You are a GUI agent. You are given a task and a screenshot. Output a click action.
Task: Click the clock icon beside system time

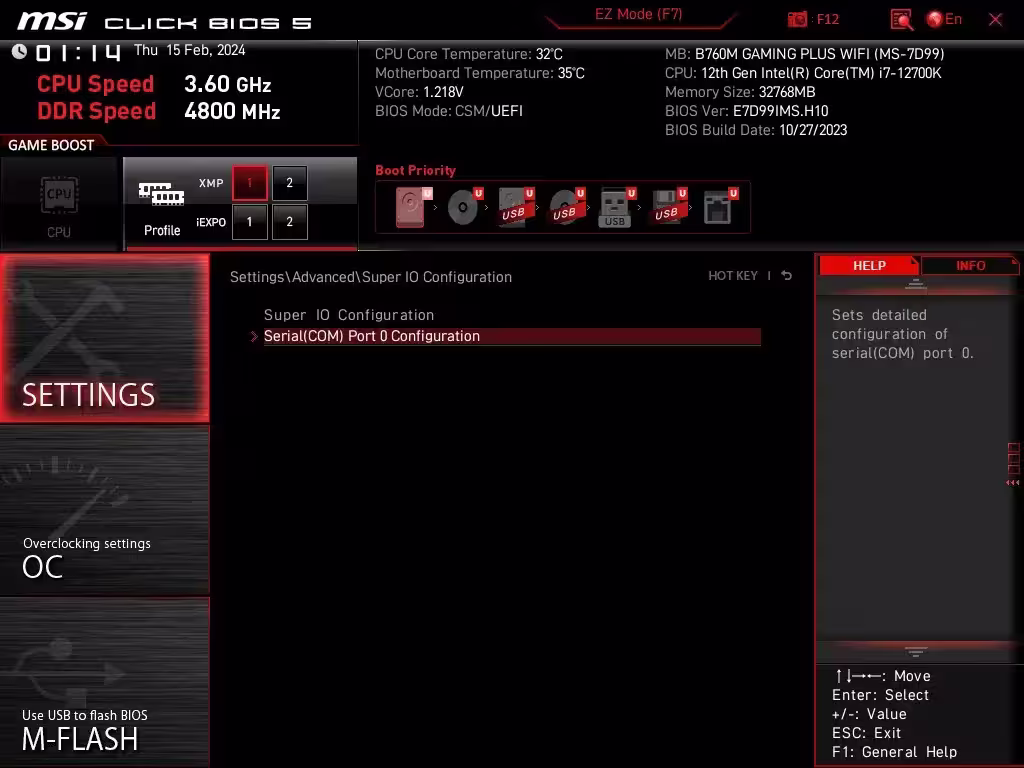click(x=19, y=52)
